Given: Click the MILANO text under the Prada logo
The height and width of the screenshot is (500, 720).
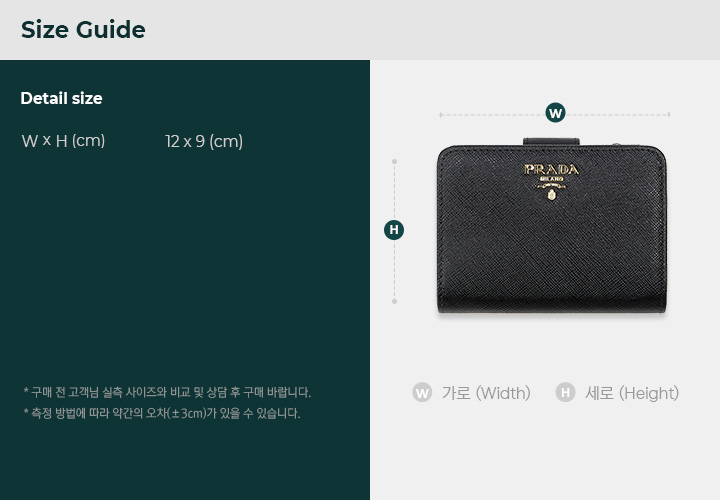Looking at the screenshot, I should click(551, 179).
